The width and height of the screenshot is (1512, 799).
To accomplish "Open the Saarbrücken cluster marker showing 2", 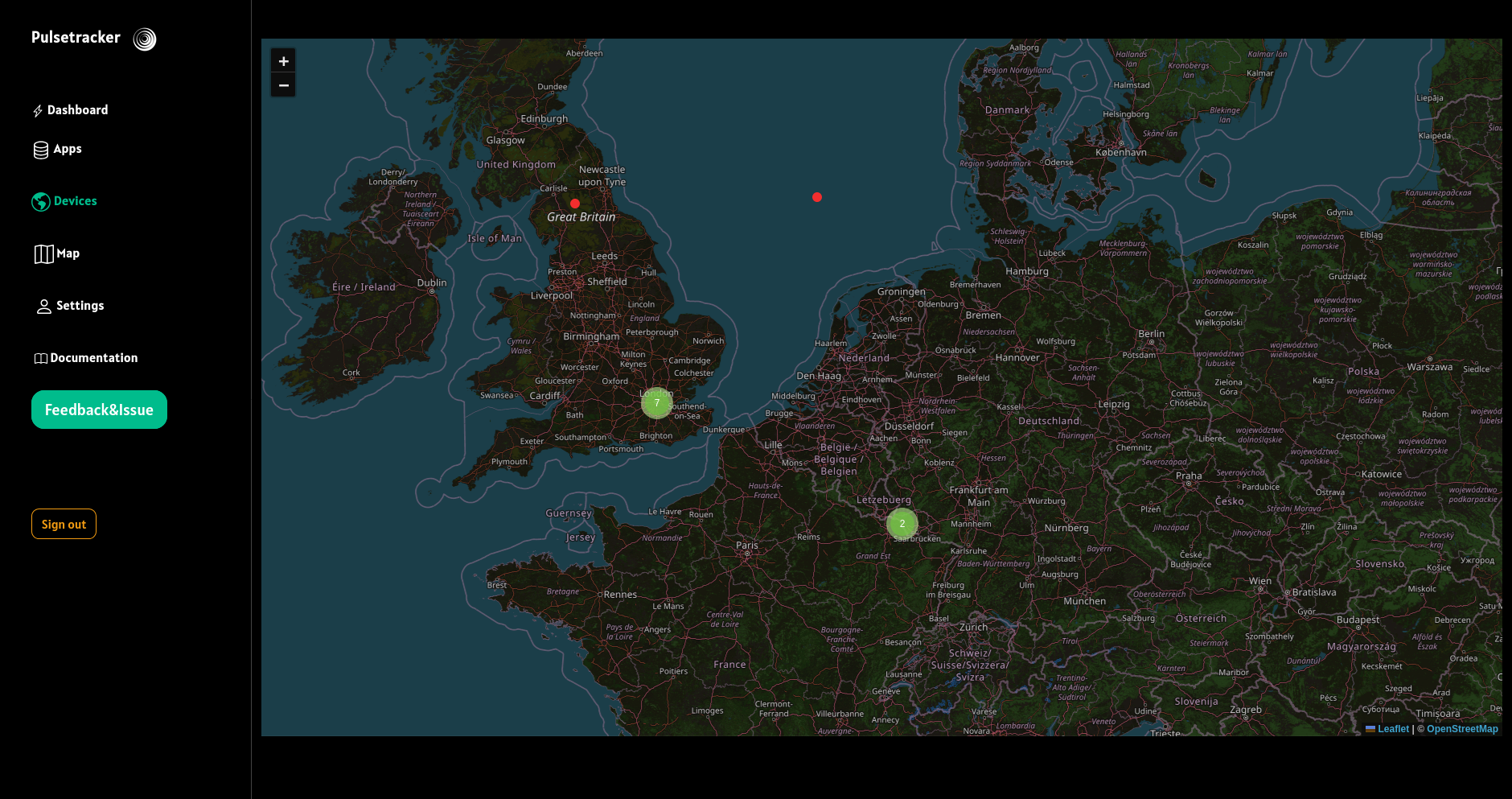I will click(x=902, y=524).
